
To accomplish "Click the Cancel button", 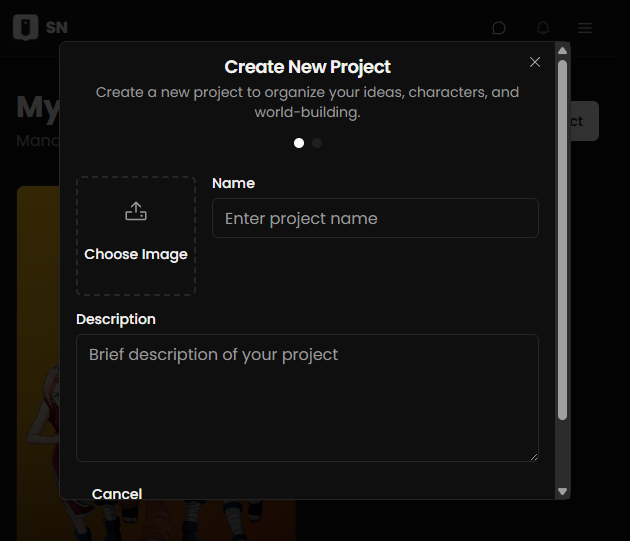I will [x=117, y=494].
